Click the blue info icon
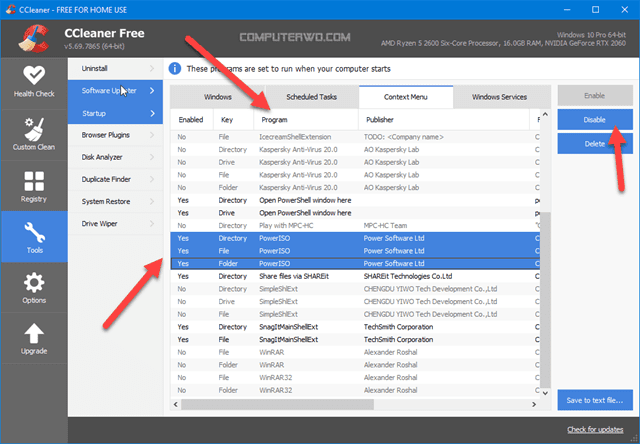This screenshot has width=640, height=444. 175,69
